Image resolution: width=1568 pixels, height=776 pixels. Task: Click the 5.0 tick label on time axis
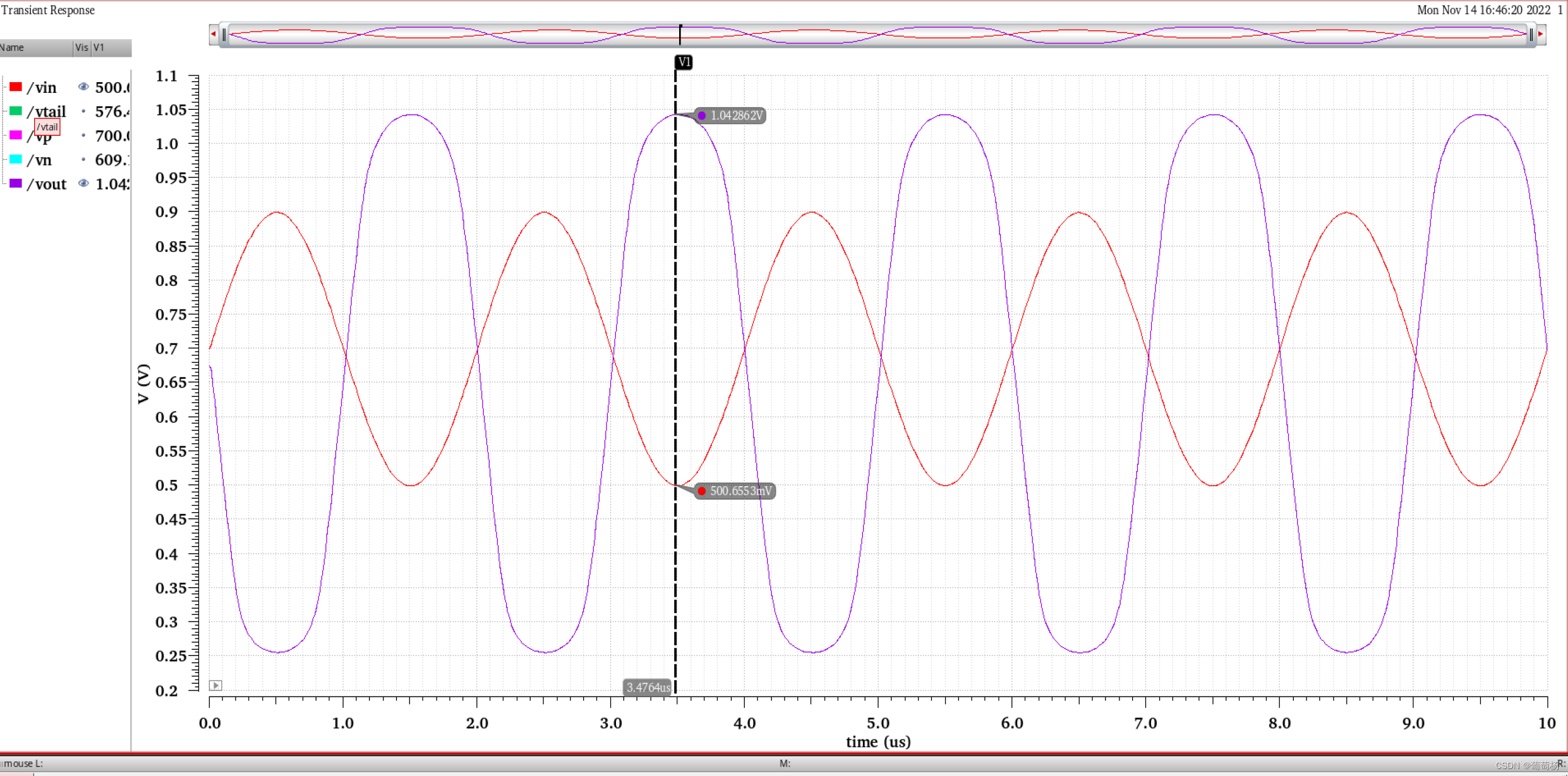pyautogui.click(x=878, y=723)
